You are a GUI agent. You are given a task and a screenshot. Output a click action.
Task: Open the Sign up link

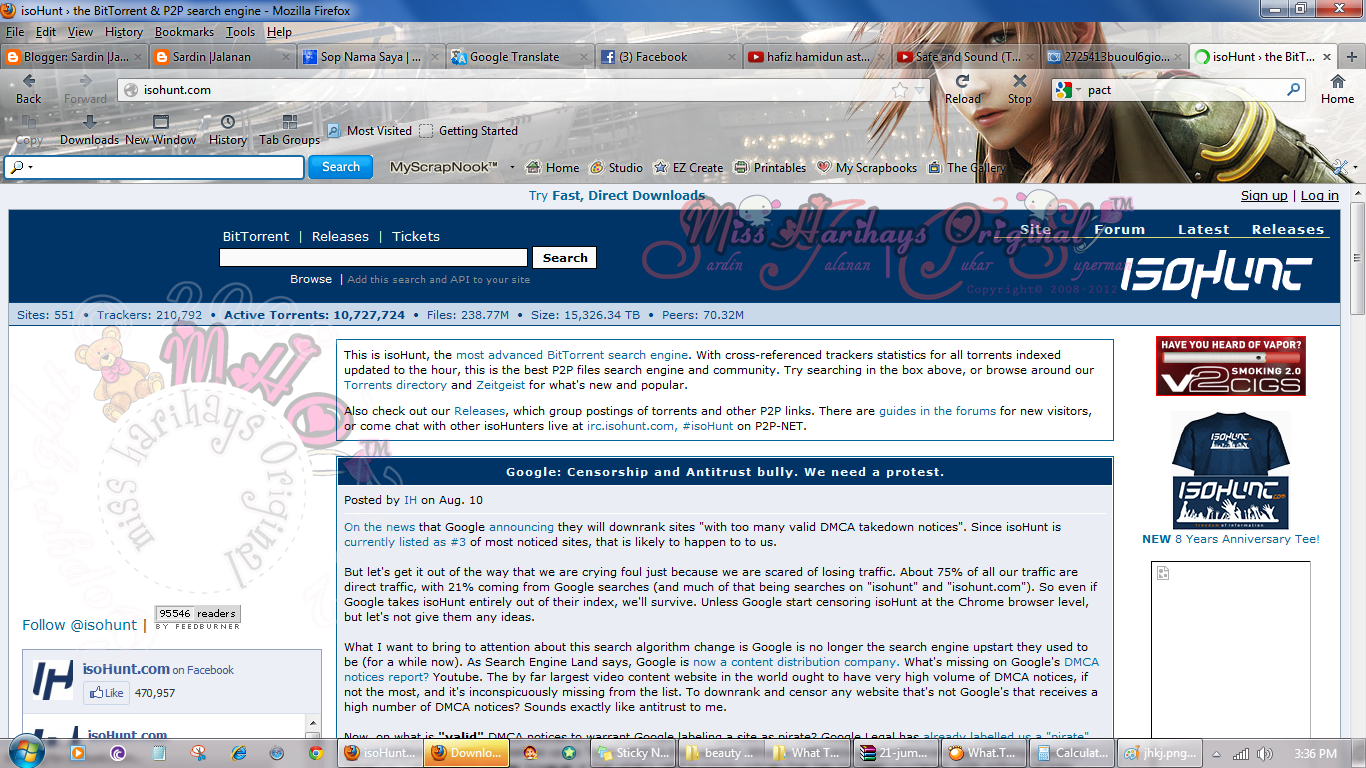click(1264, 196)
